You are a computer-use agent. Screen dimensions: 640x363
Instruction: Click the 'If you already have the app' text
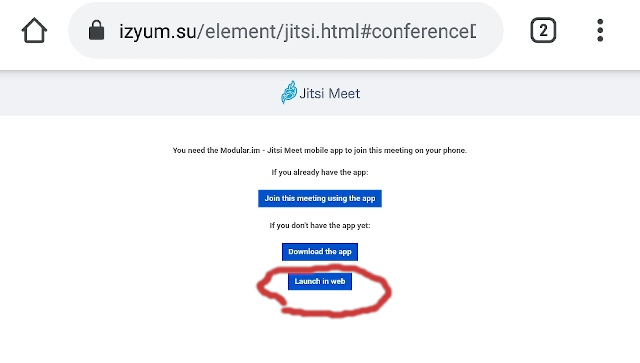click(320, 172)
